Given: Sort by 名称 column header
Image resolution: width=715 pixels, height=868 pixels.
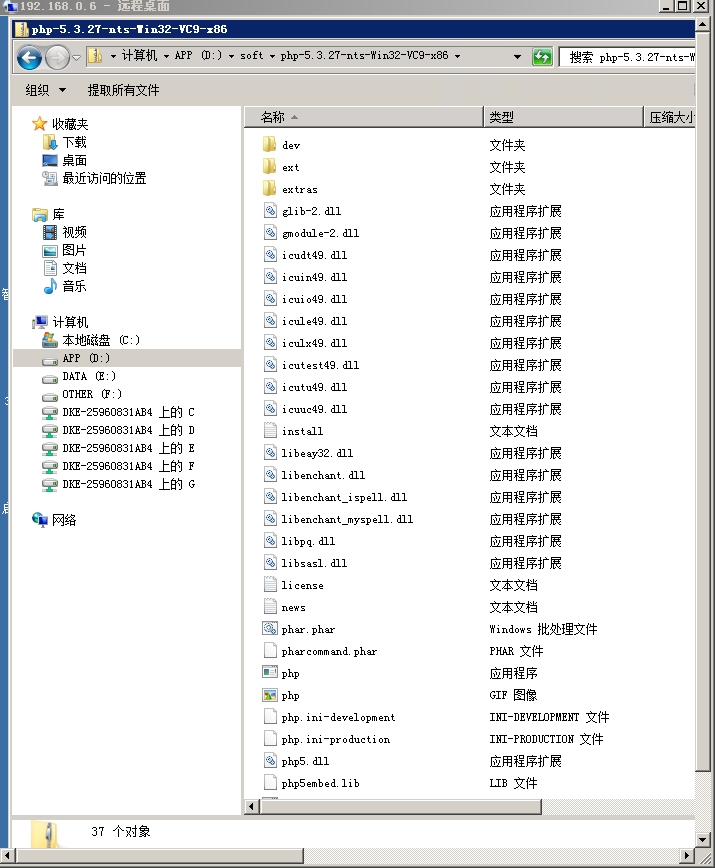Looking at the screenshot, I should [x=364, y=117].
